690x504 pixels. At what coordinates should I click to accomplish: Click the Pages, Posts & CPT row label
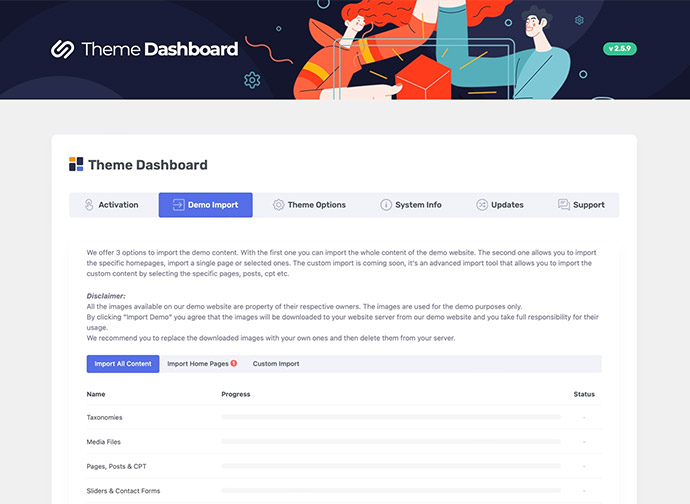coord(117,467)
